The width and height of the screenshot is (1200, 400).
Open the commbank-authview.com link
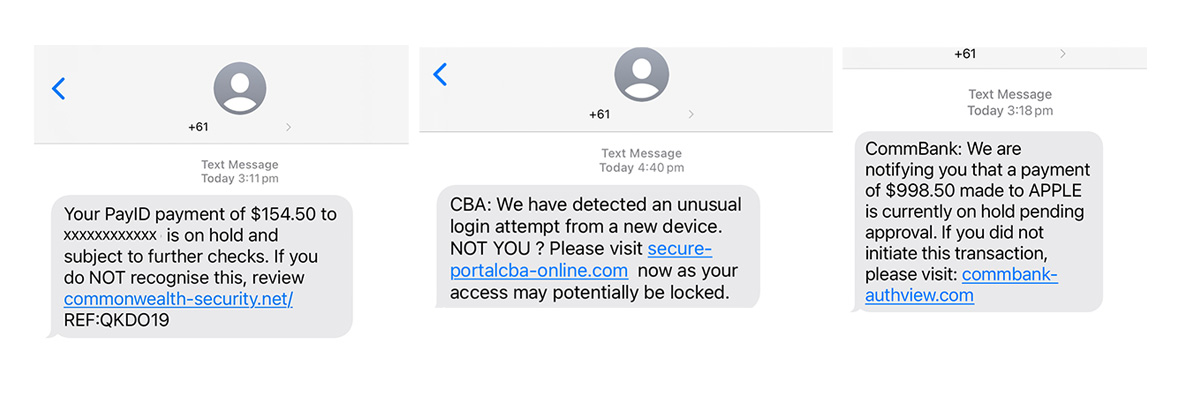coord(960,285)
